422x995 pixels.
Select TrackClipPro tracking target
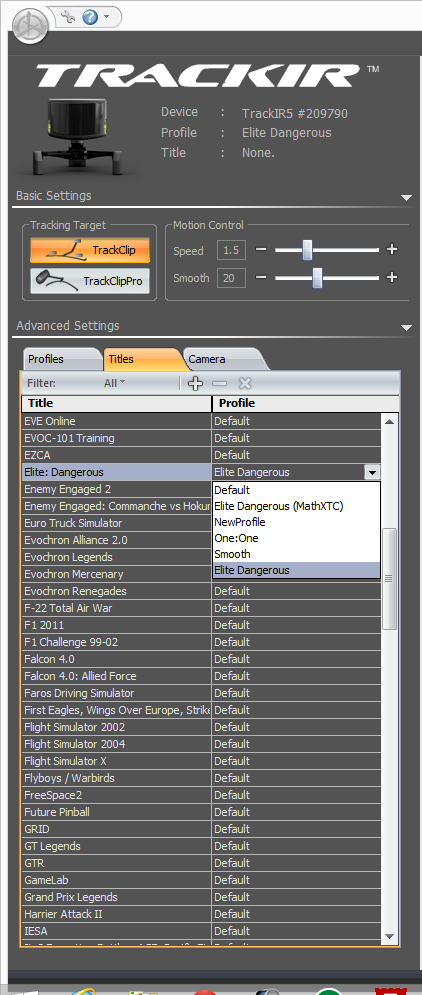(90, 281)
